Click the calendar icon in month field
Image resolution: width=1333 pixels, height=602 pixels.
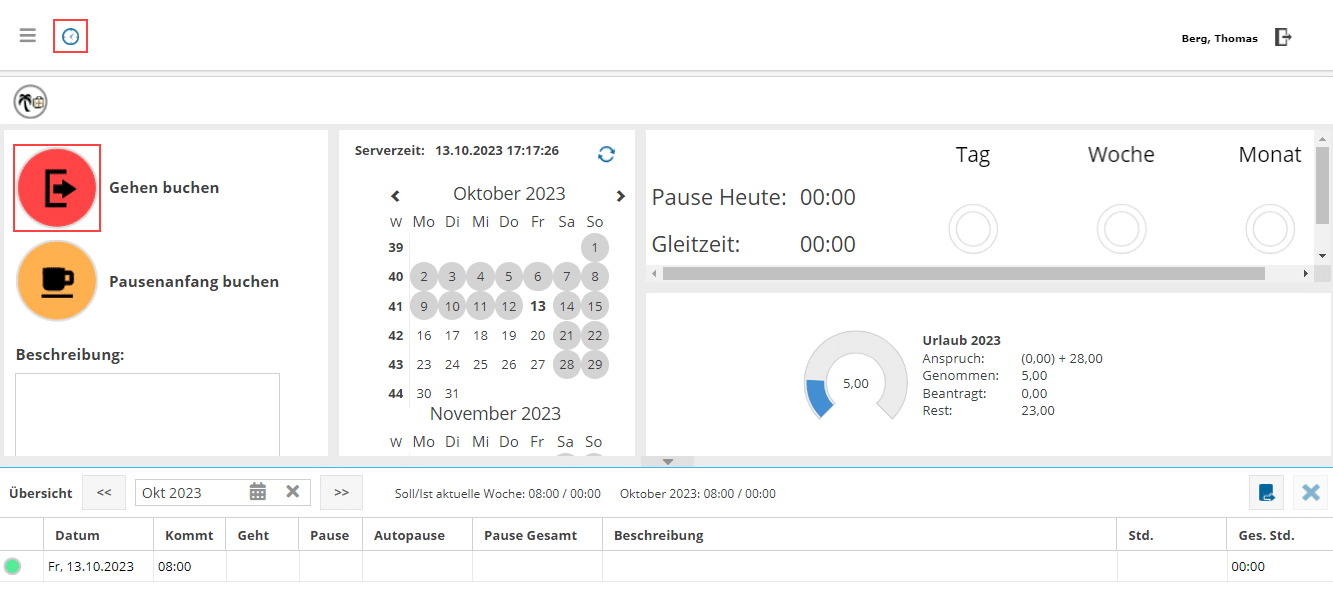click(x=258, y=492)
